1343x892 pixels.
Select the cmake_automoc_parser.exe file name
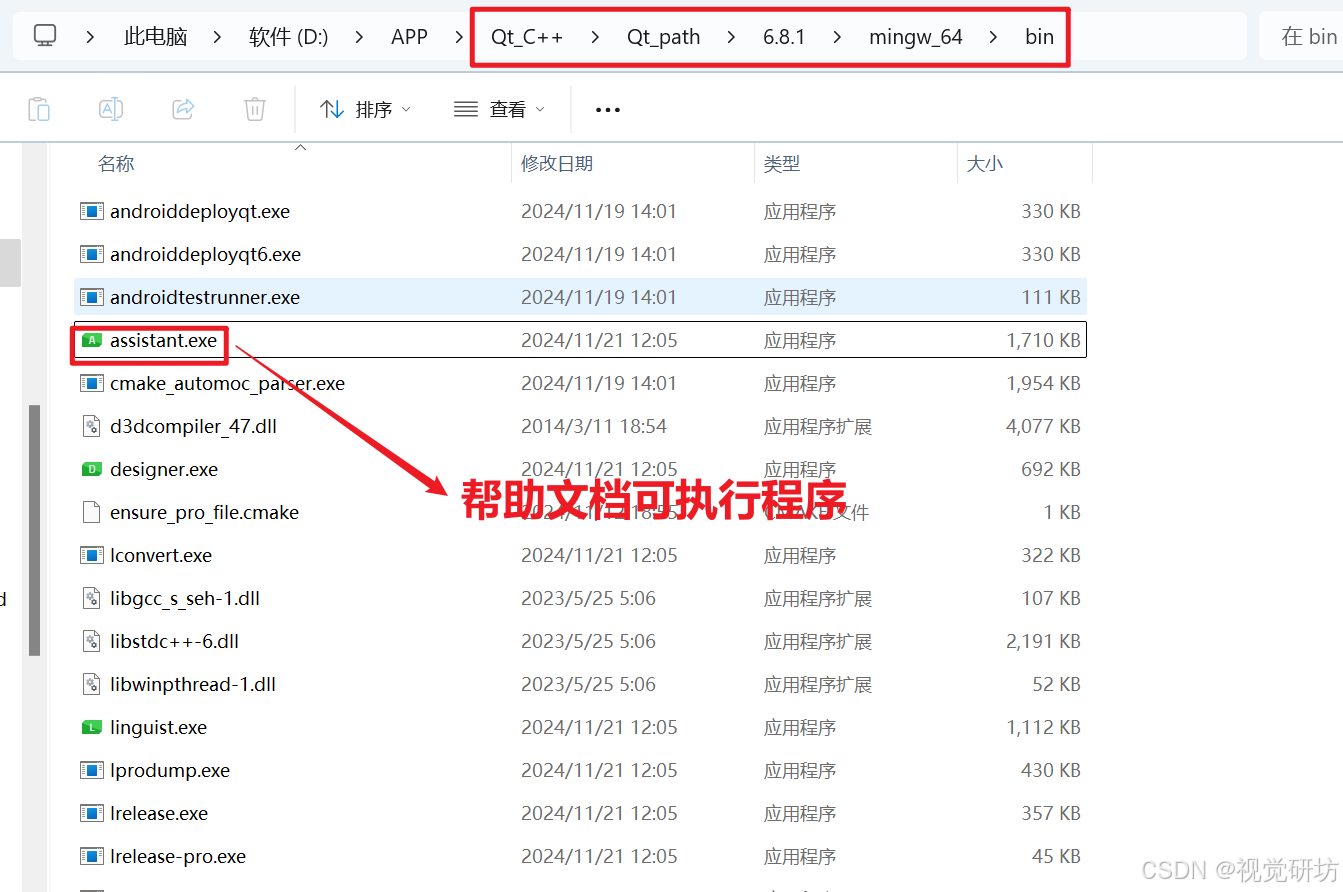(227, 383)
